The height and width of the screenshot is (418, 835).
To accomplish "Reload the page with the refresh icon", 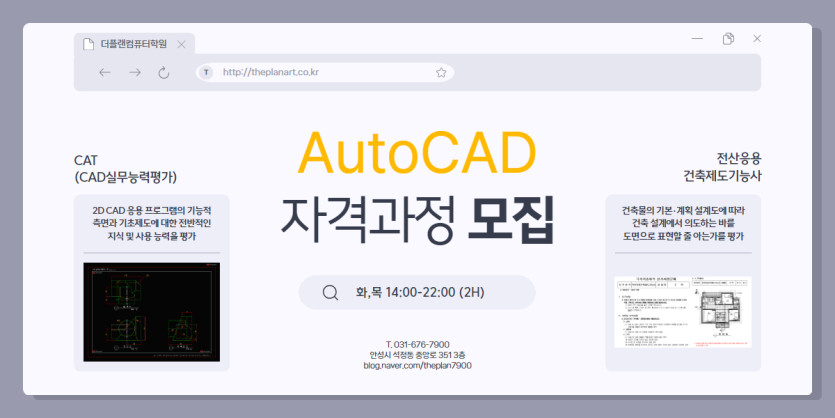I will (x=164, y=72).
